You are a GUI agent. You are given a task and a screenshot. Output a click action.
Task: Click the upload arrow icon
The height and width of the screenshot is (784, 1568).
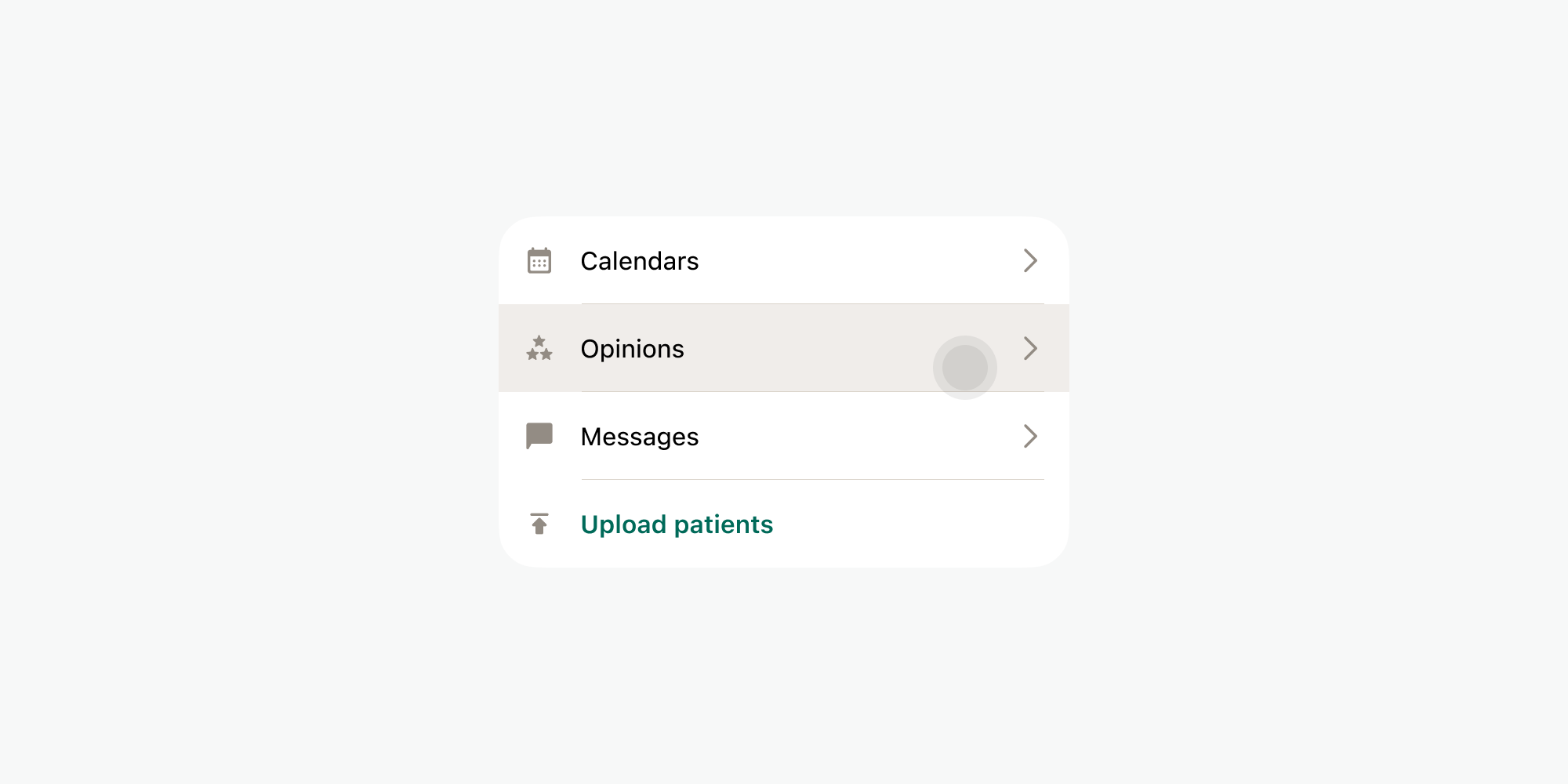coord(539,524)
